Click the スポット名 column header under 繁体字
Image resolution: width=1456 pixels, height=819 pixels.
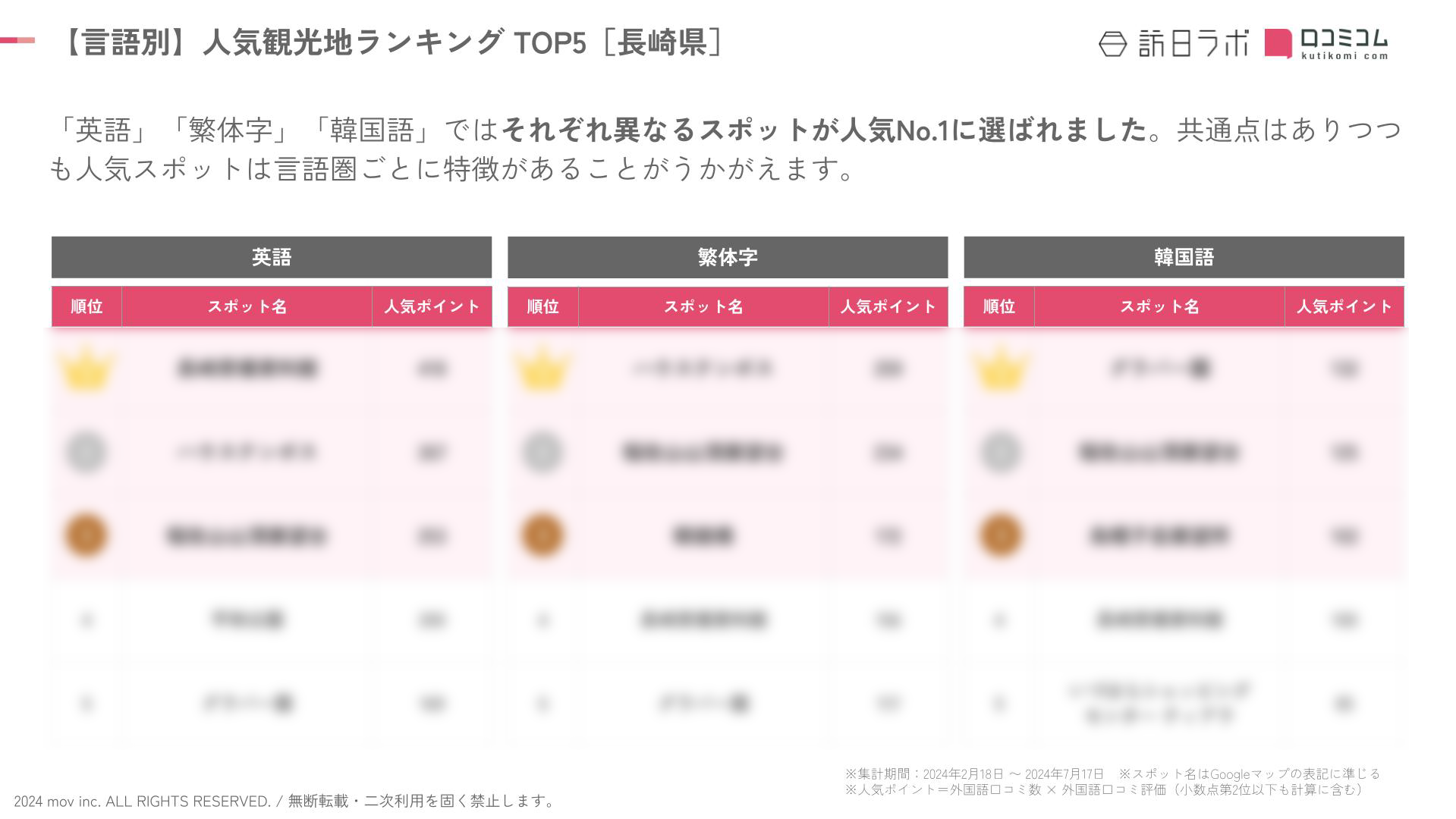(x=703, y=306)
